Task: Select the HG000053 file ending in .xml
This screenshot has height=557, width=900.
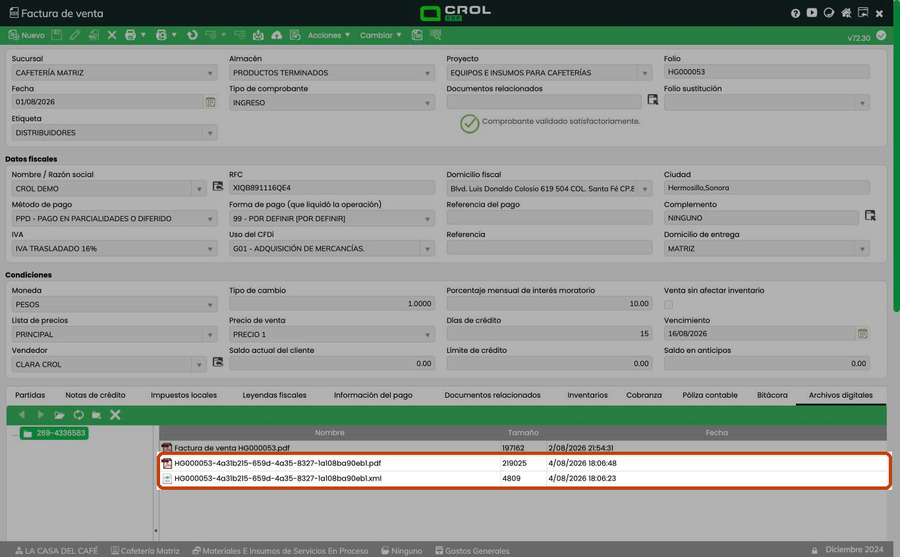Action: tap(523, 478)
